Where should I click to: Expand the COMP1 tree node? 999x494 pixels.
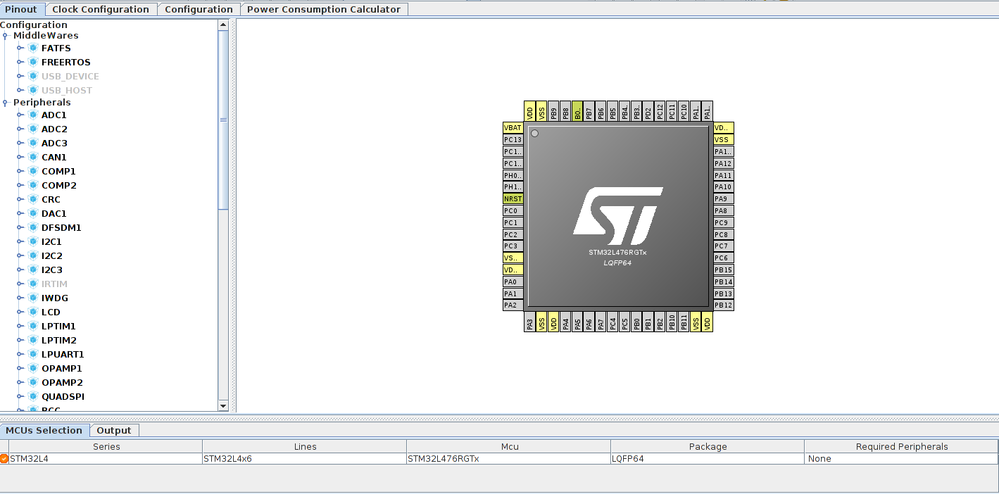click(x=20, y=171)
